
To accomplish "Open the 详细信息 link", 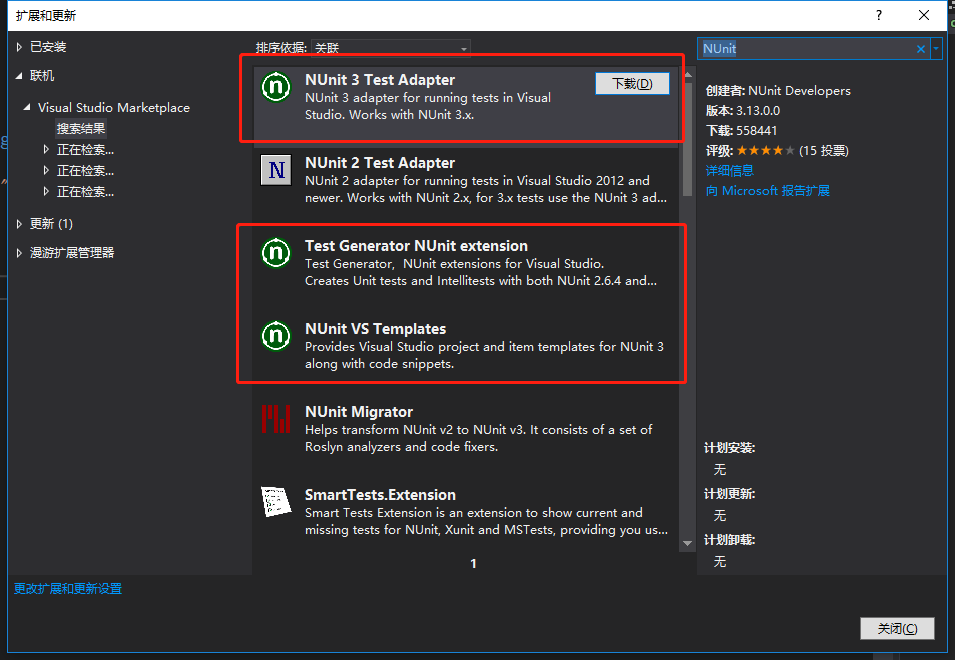I will coord(730,170).
